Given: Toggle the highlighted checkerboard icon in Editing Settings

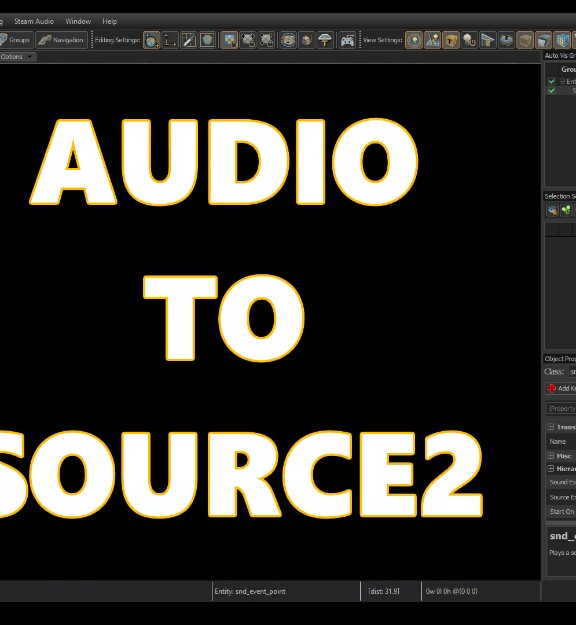Looking at the screenshot, I should coord(229,40).
